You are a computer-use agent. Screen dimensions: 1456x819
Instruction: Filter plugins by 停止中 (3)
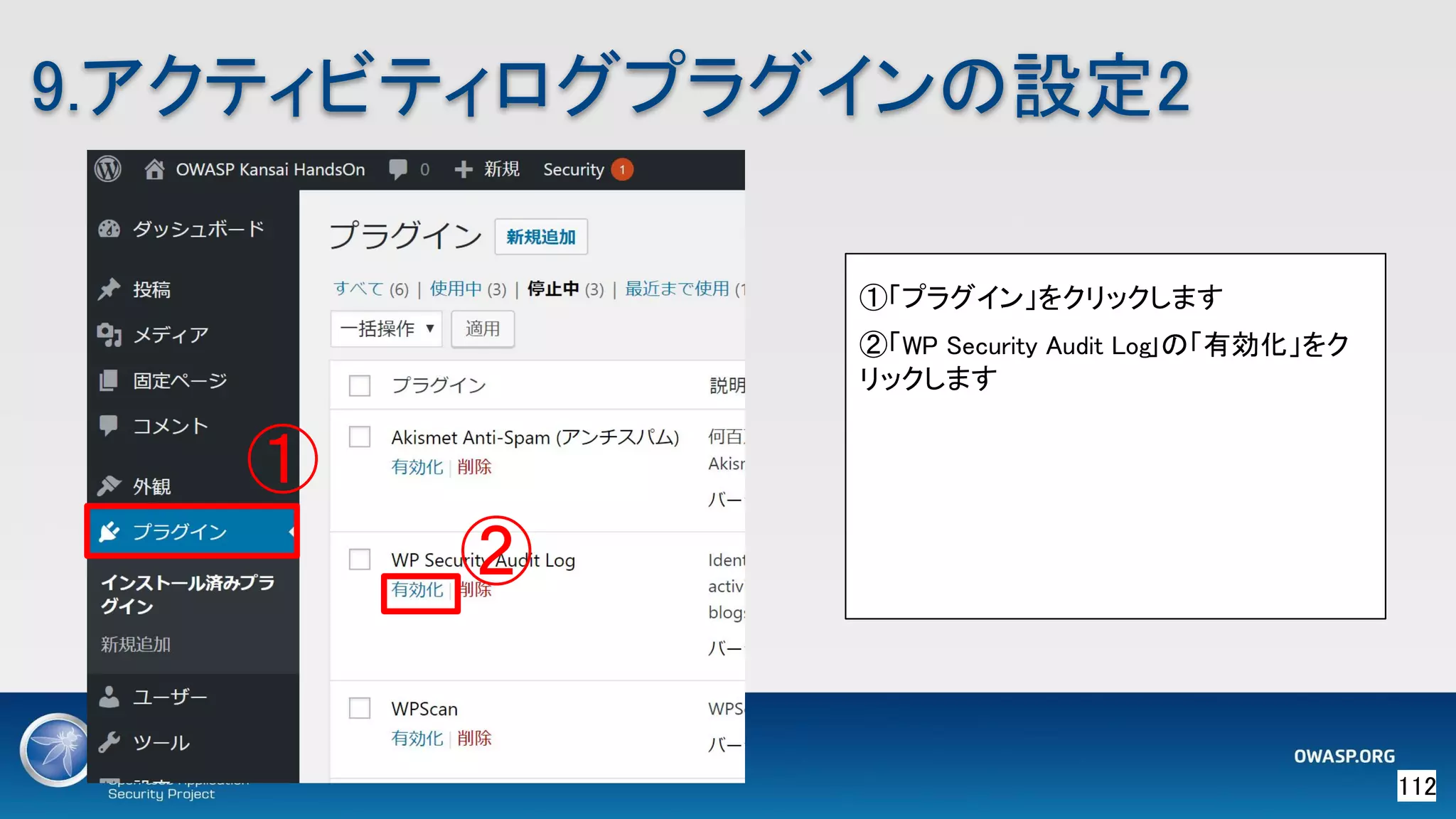(x=565, y=289)
